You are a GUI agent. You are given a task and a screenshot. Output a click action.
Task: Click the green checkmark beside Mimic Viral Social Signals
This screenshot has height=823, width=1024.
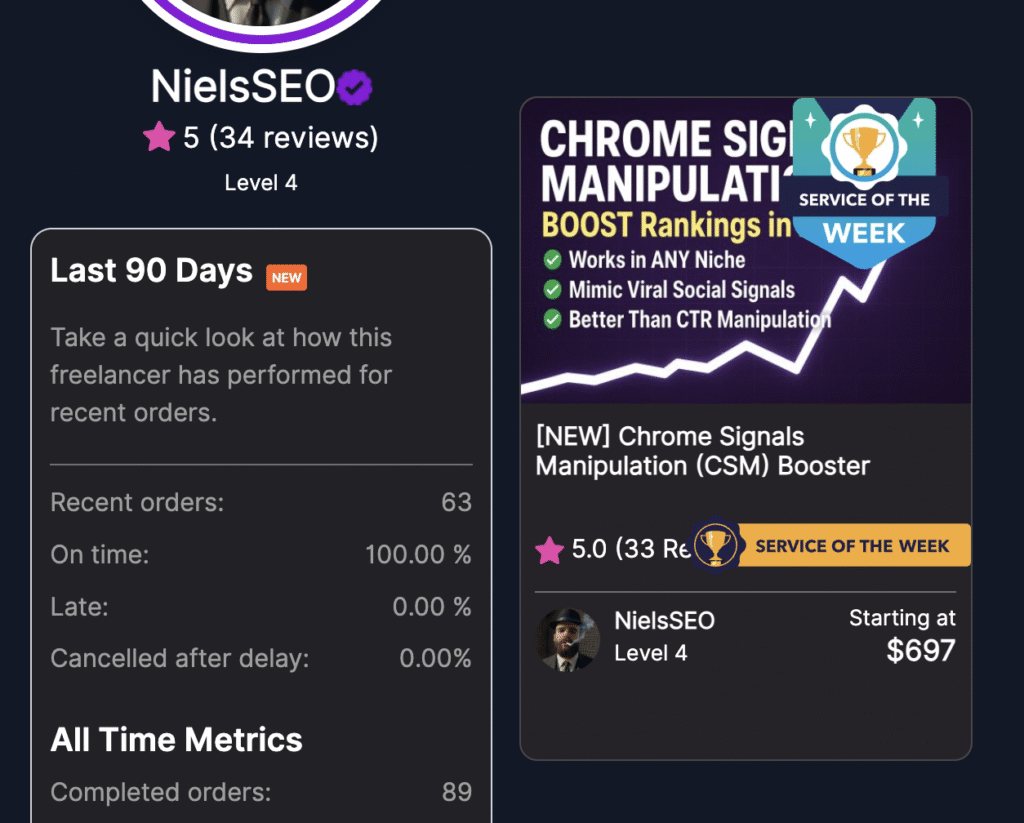click(x=552, y=290)
